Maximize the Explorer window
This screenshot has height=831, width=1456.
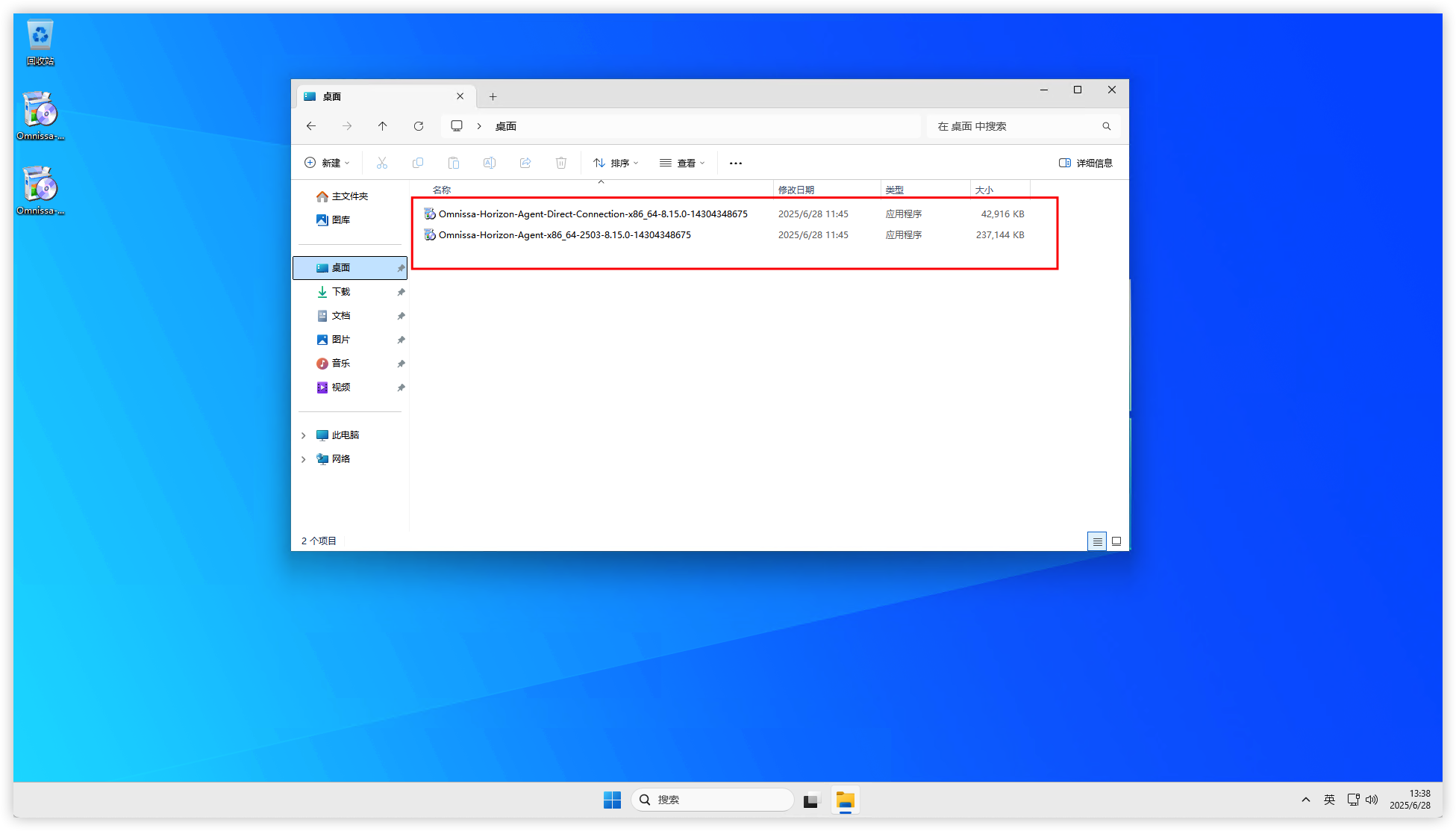(x=1078, y=90)
